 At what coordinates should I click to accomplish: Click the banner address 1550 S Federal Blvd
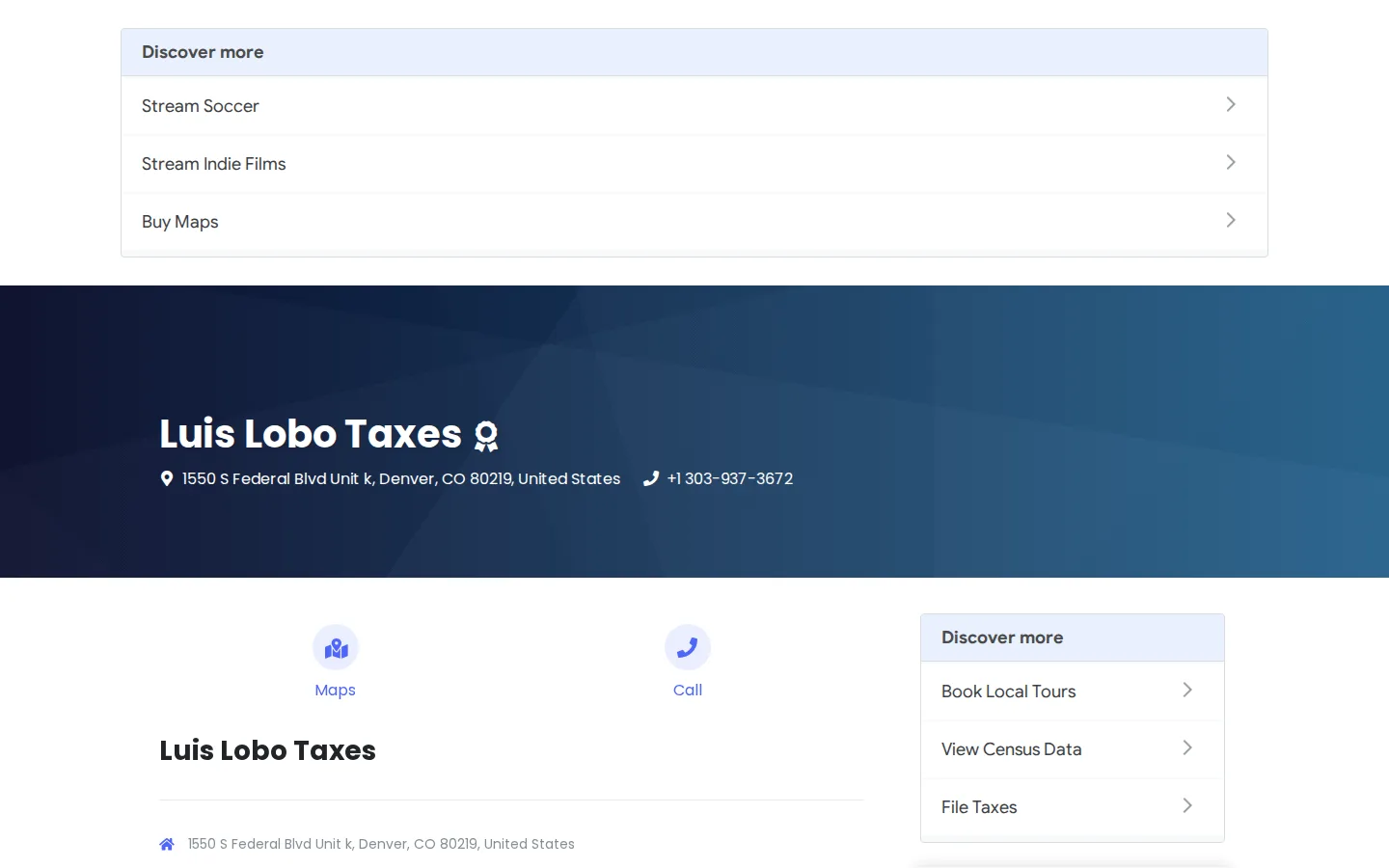401,478
